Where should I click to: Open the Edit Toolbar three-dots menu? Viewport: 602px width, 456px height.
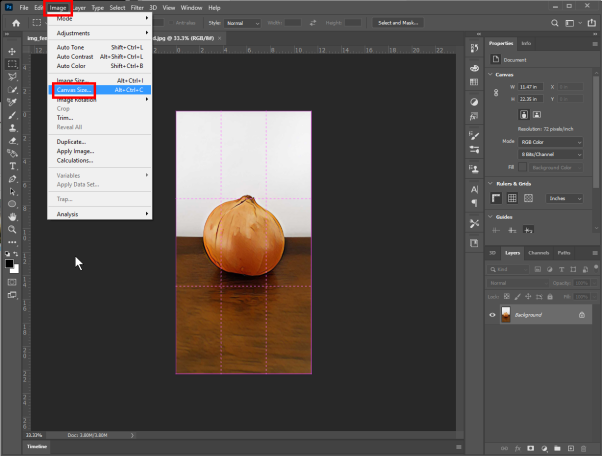(x=12, y=242)
